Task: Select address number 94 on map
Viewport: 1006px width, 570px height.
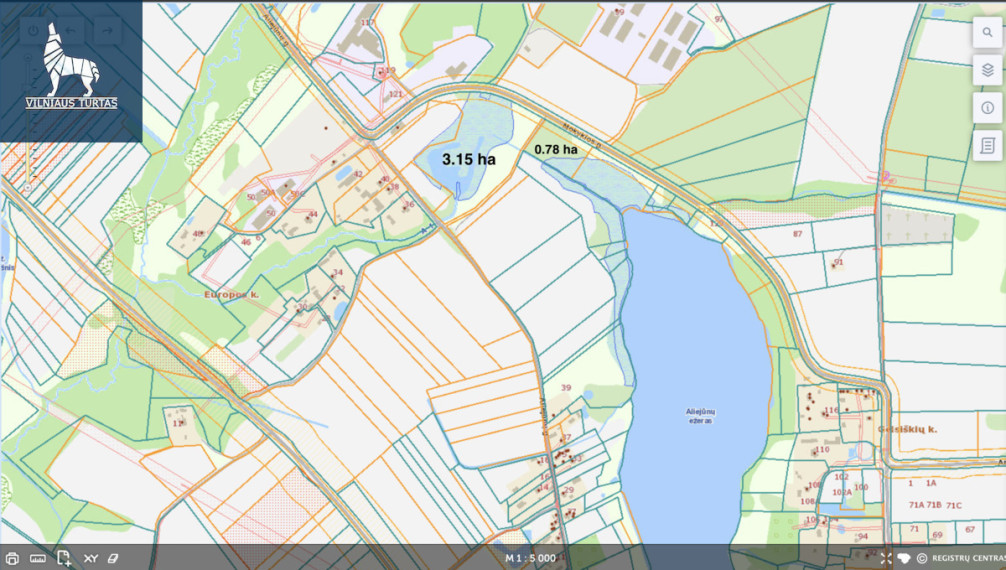Action: 863,537
